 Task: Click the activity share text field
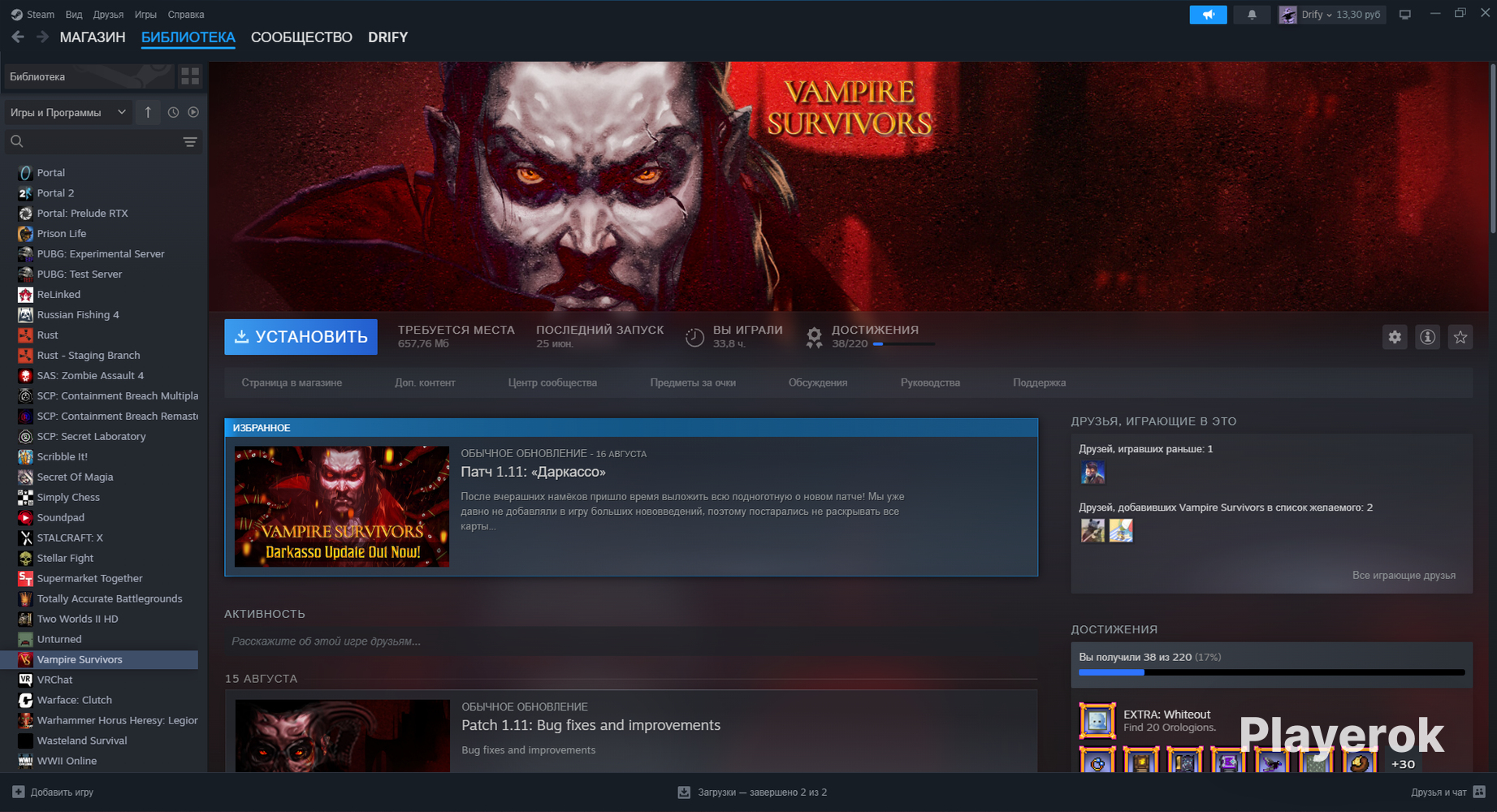[x=631, y=641]
